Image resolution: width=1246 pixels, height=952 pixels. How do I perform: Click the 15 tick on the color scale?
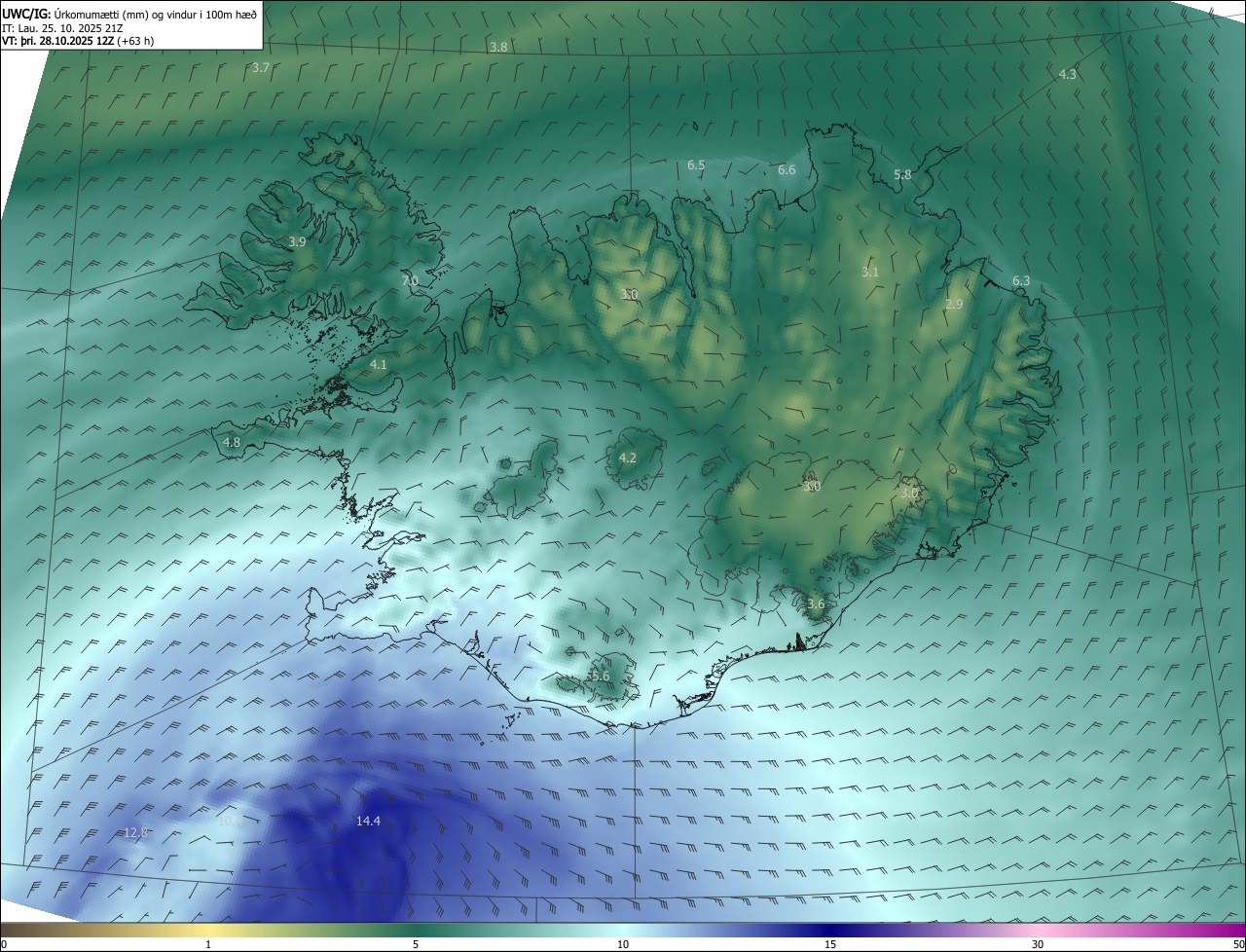pyautogui.click(x=830, y=944)
